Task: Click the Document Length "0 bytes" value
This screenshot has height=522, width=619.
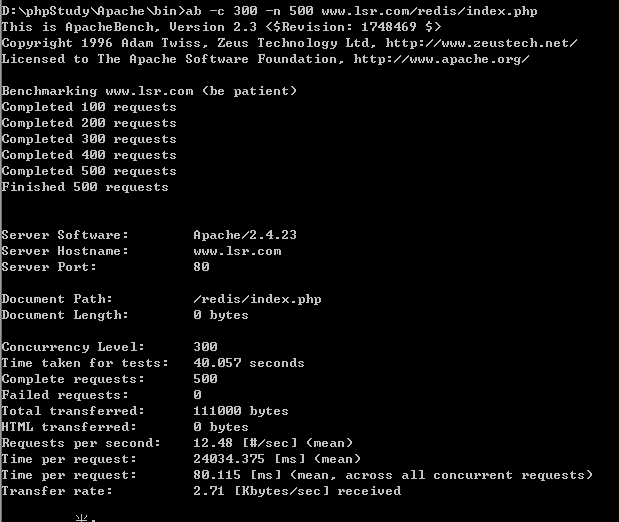Action: point(221,315)
